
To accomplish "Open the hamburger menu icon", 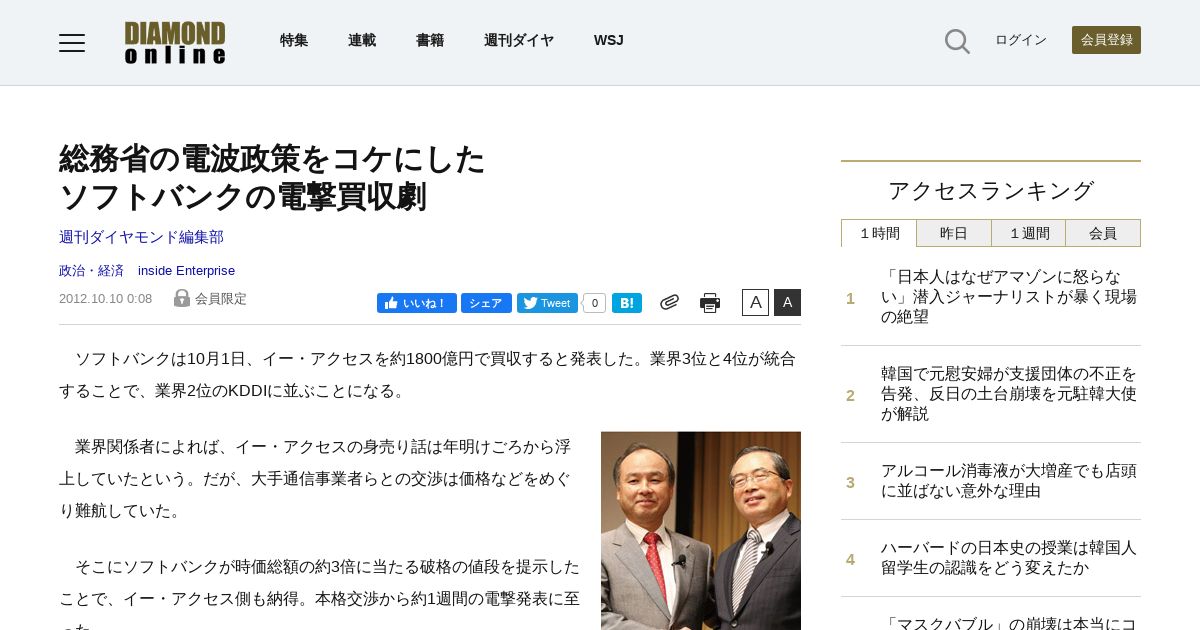I will coord(72,42).
